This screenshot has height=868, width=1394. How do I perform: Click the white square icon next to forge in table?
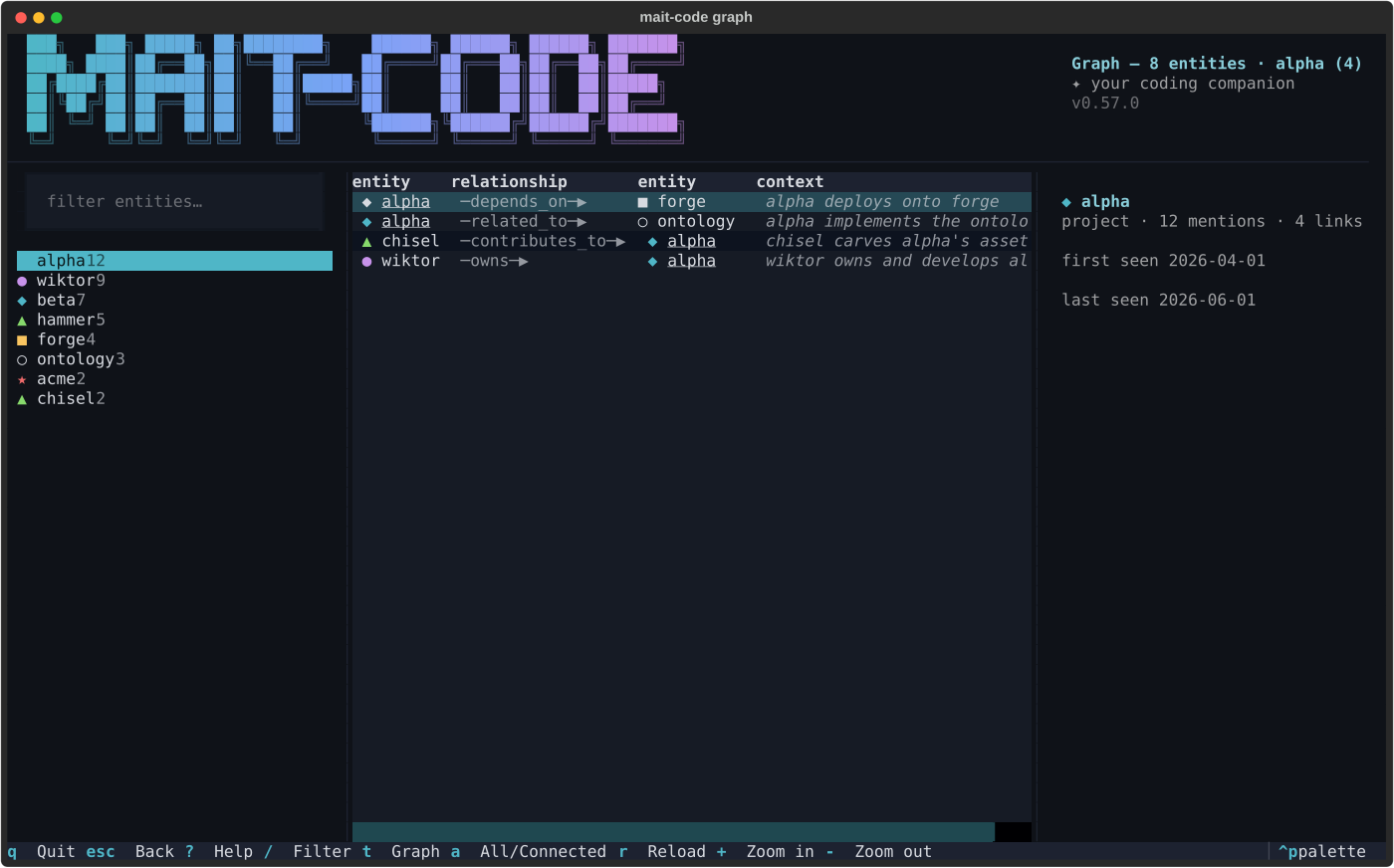click(643, 202)
